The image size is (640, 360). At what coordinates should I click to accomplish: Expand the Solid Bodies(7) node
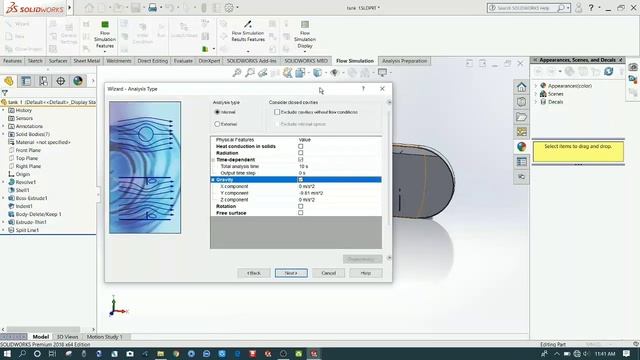tap(3, 134)
